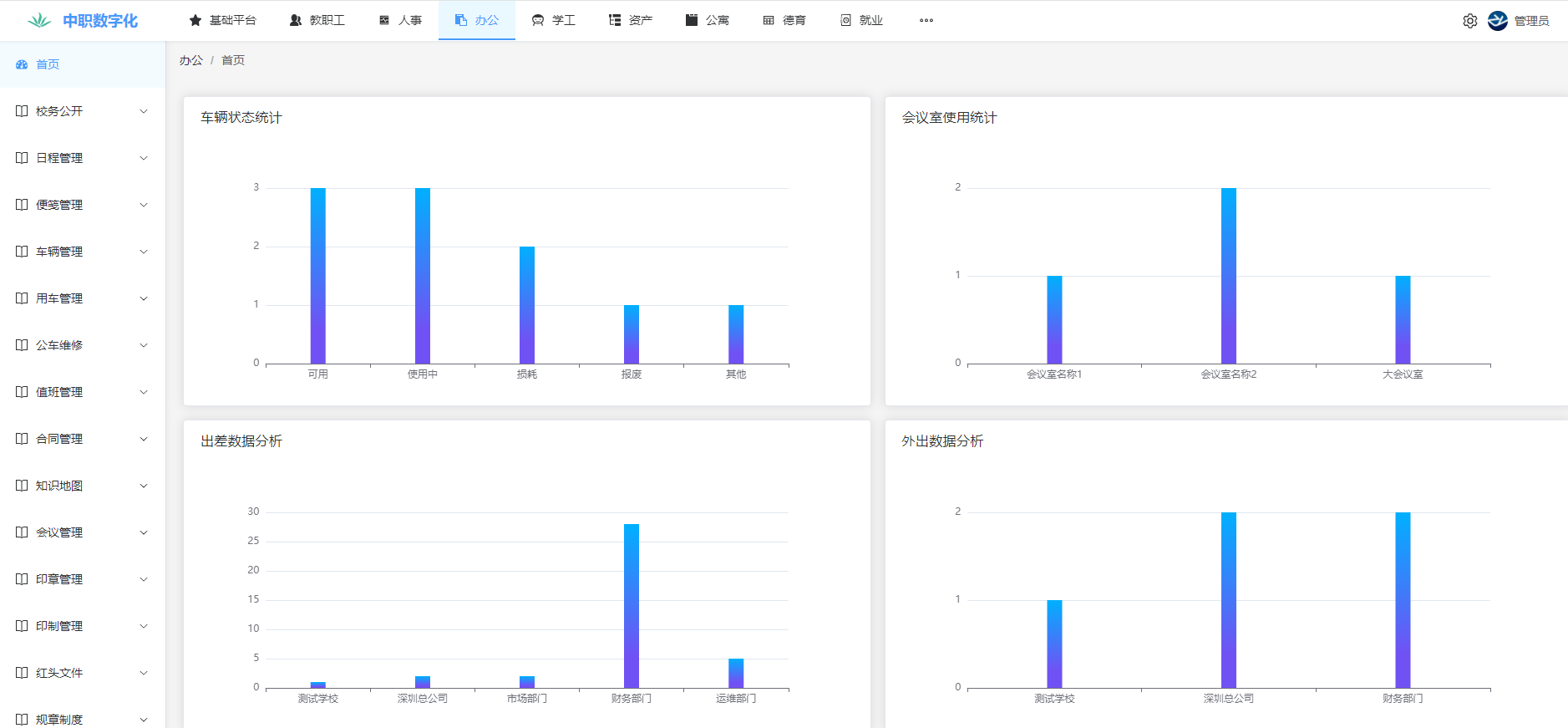
Task: Click the 财务部门 bar in 出差数据分析 chart
Action: point(632,606)
